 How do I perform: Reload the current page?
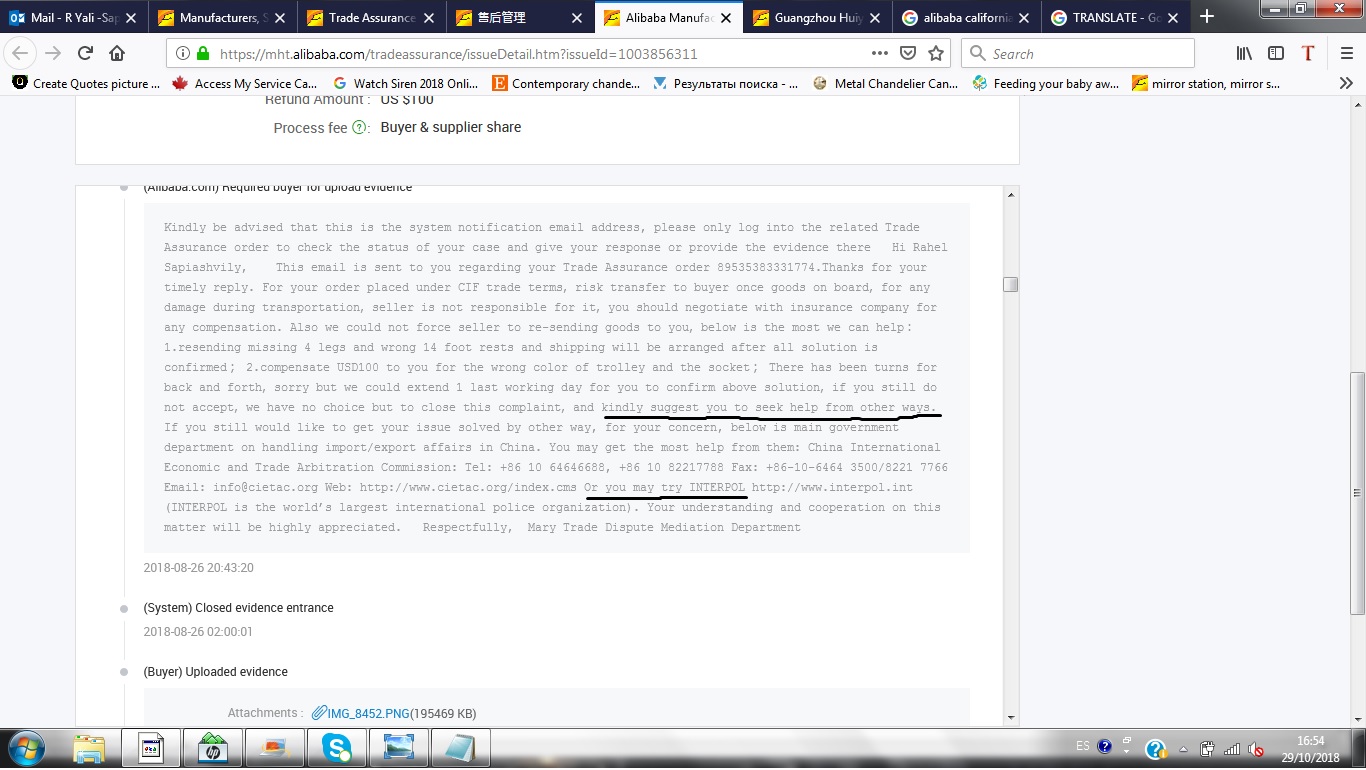pos(85,54)
